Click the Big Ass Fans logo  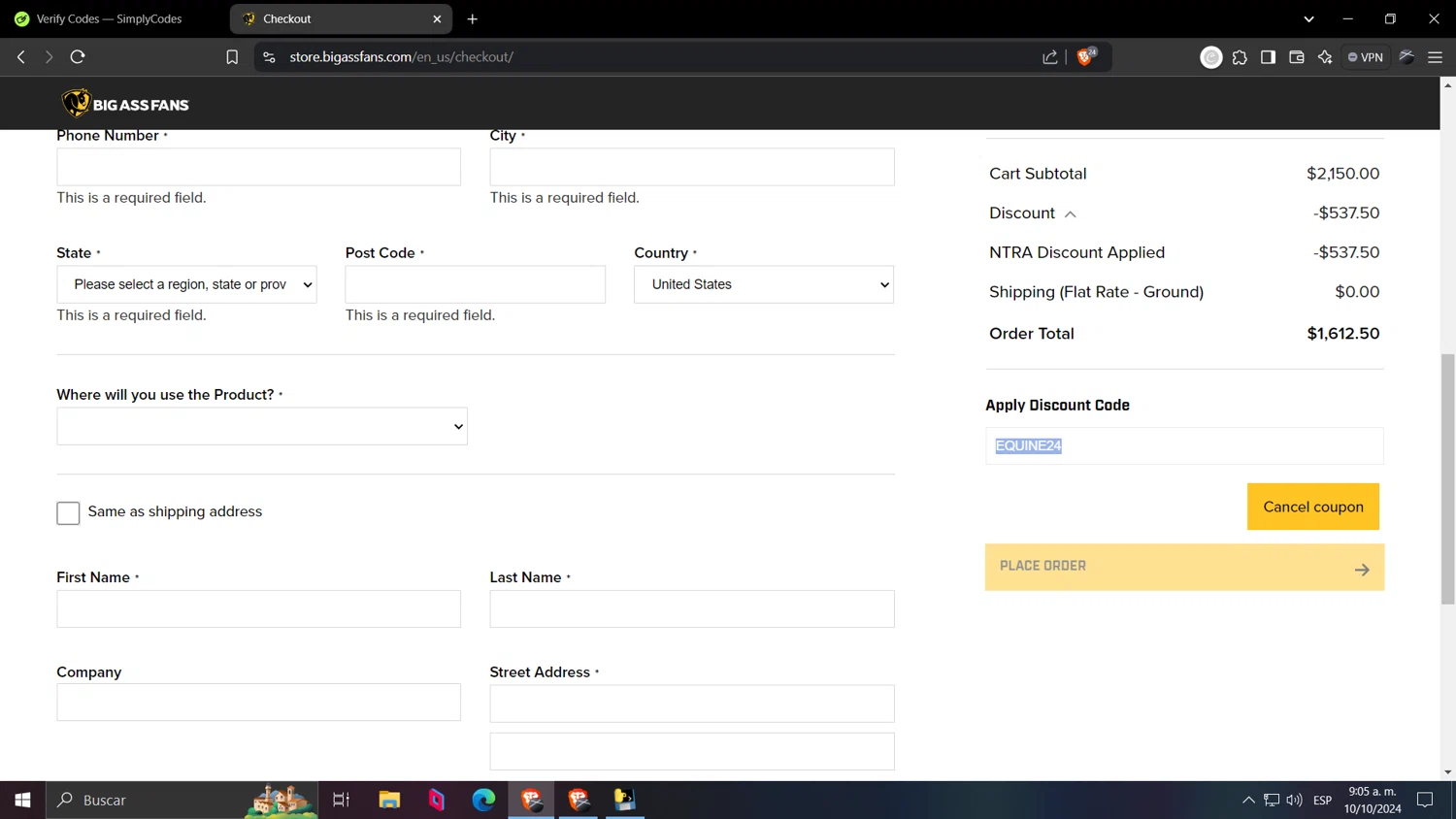[x=125, y=104]
